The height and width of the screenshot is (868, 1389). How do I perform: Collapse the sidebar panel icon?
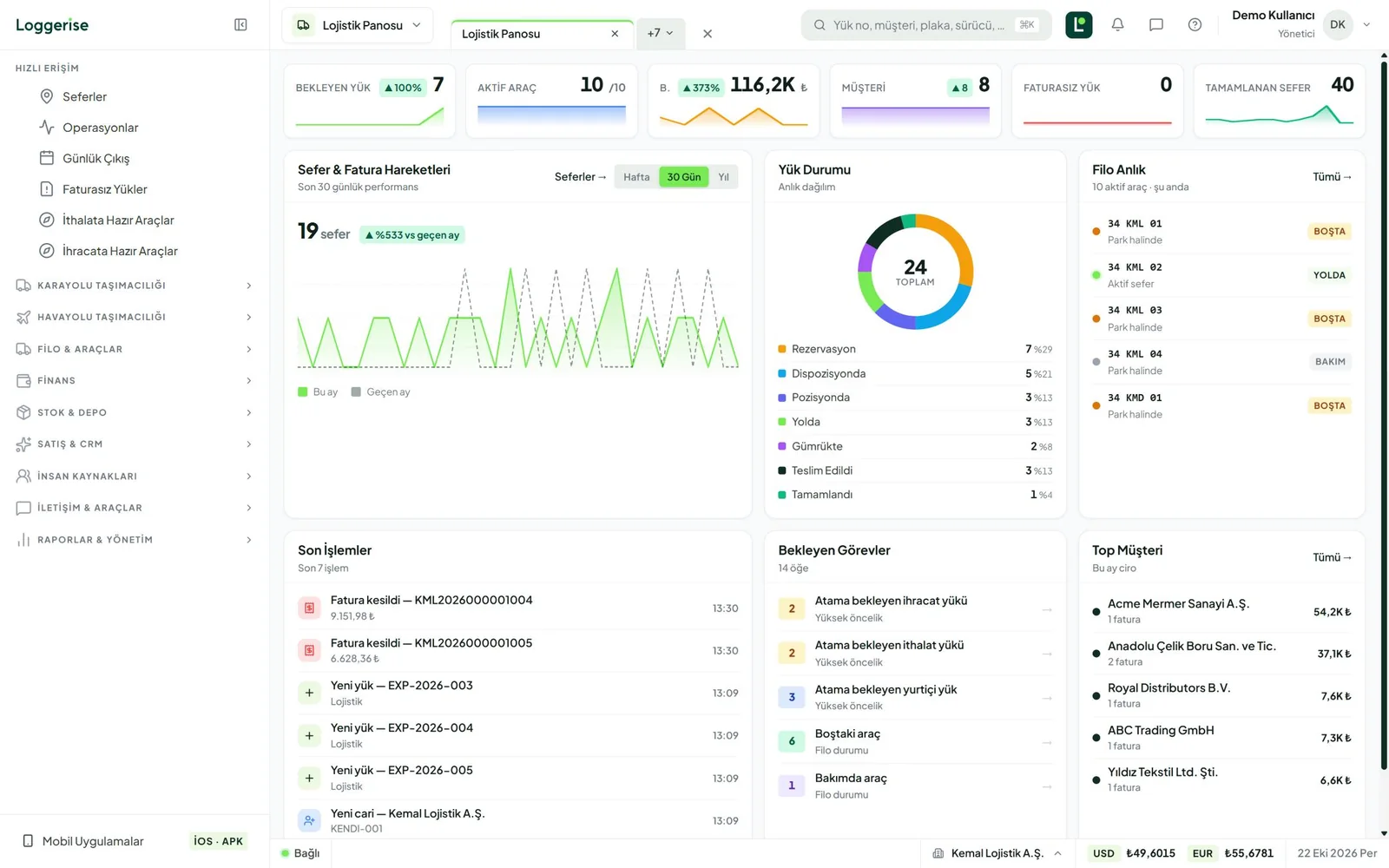240,25
